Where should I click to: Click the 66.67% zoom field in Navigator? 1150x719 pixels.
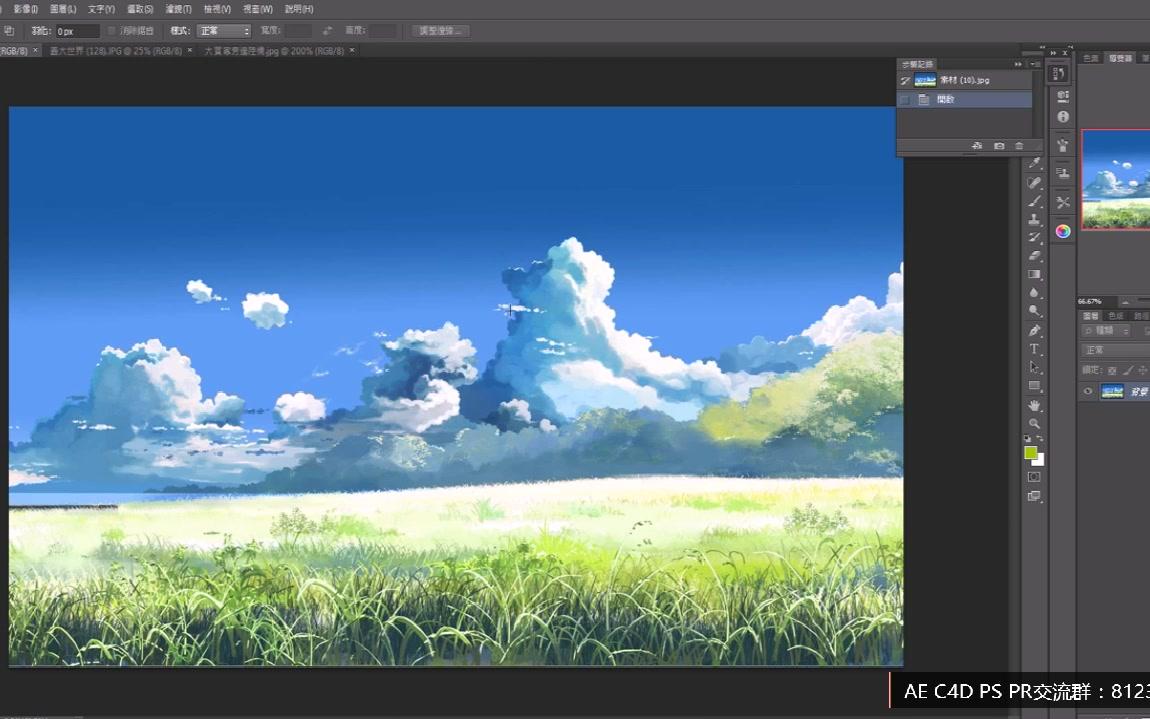pos(1090,301)
